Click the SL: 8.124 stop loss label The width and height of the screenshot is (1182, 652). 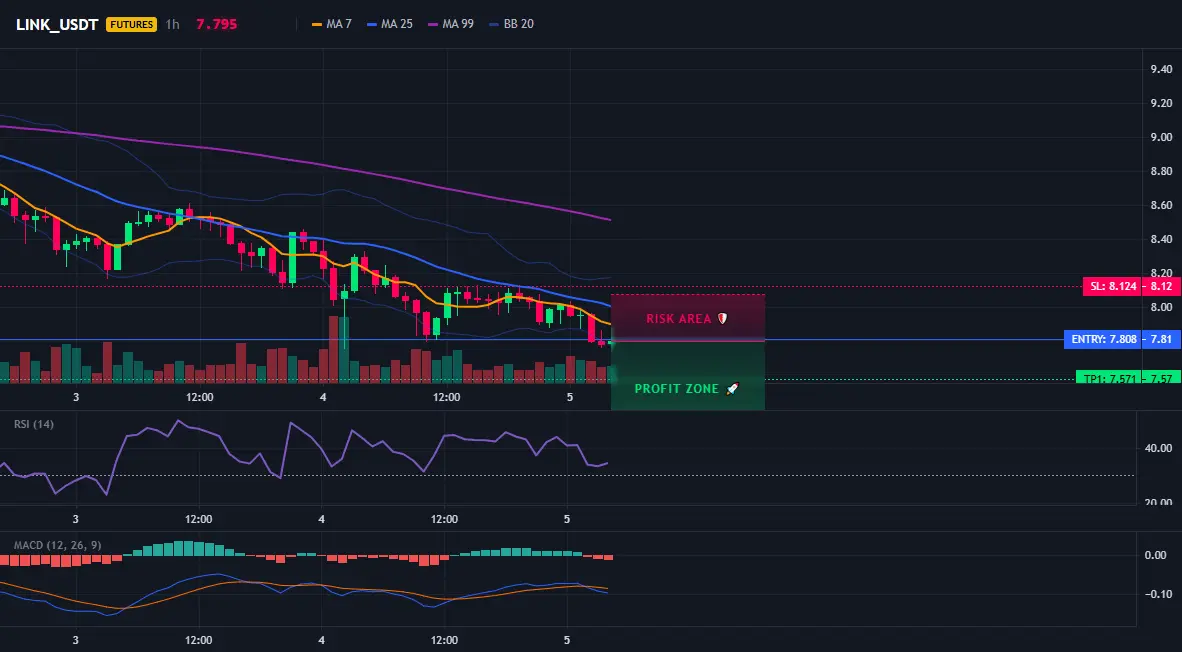pyautogui.click(x=1112, y=286)
